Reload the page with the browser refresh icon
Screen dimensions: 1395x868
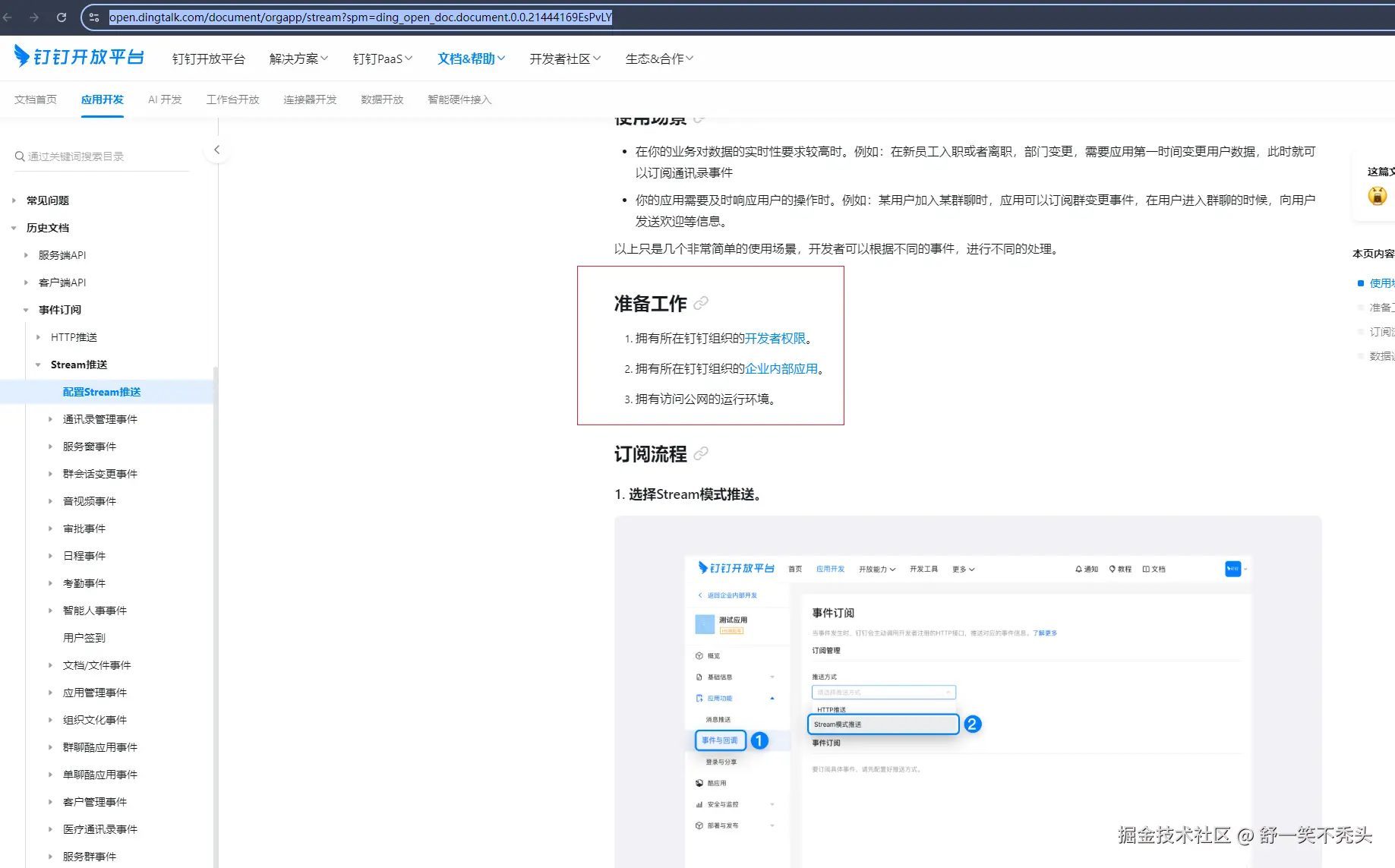[62, 17]
